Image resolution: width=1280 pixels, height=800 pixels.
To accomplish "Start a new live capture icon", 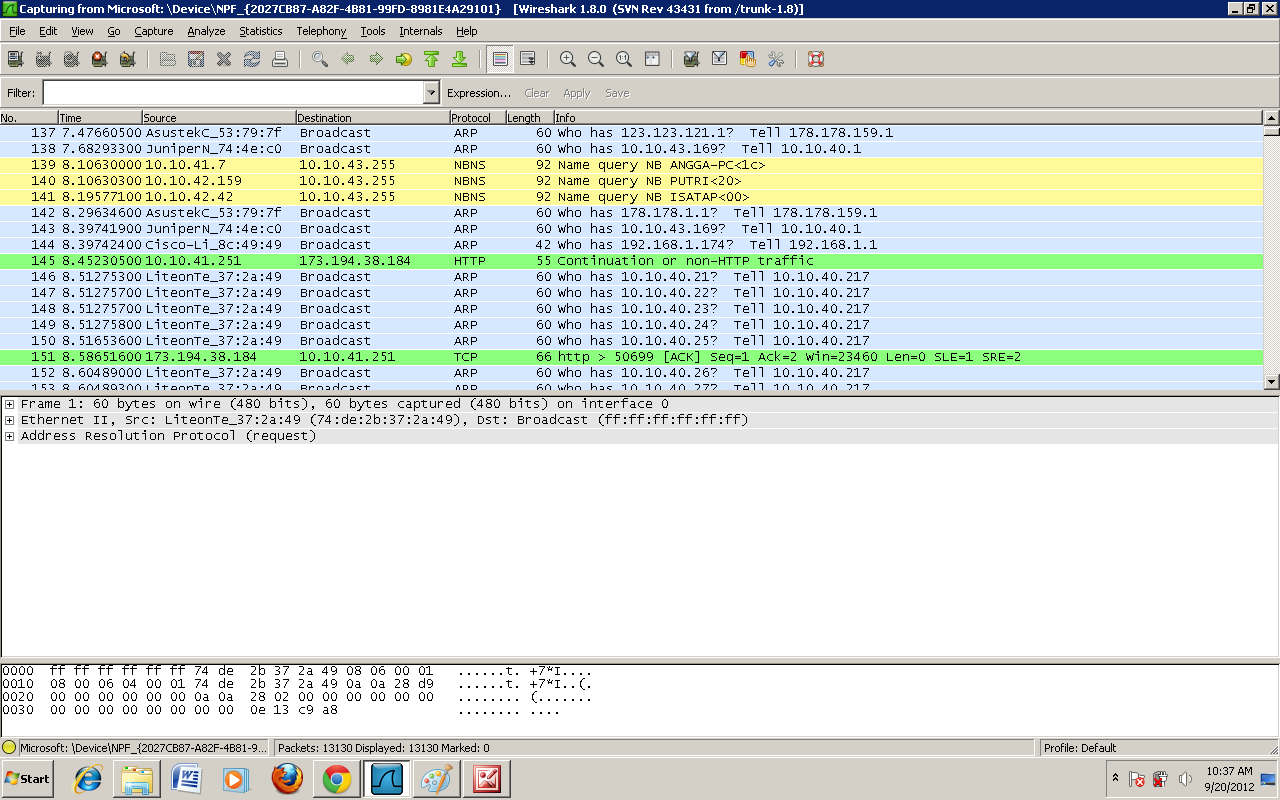I will 71,59.
